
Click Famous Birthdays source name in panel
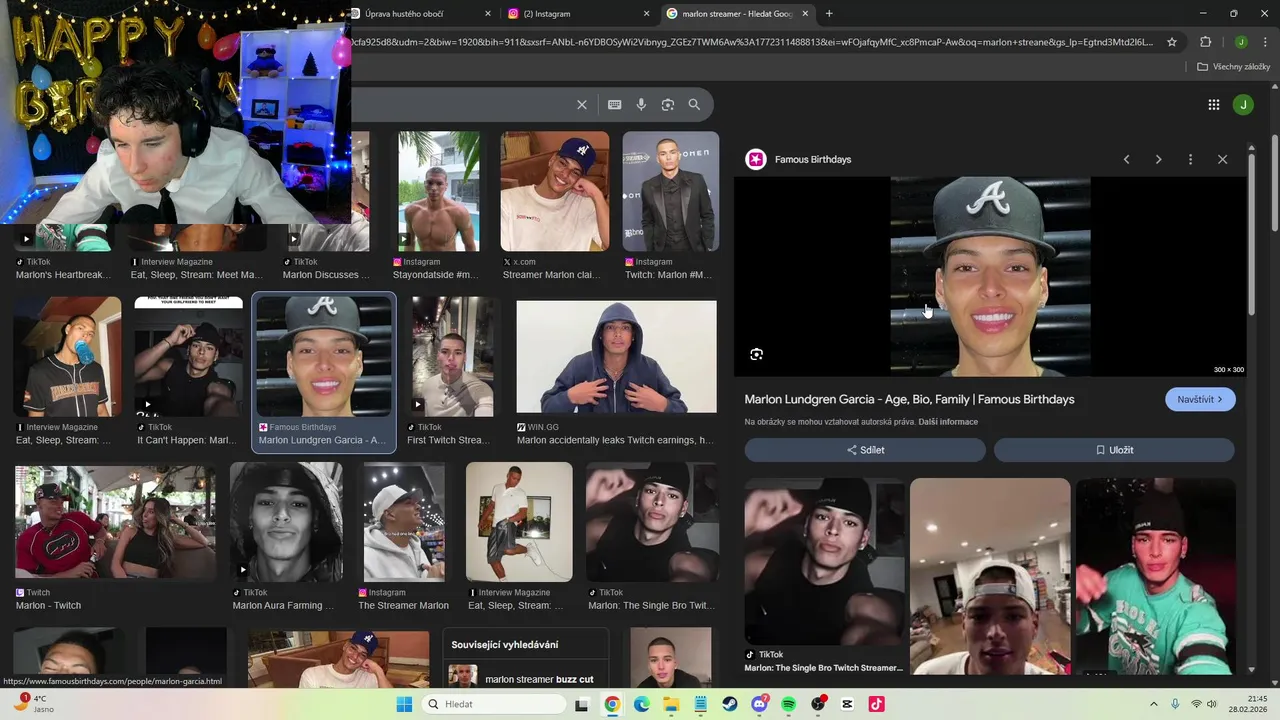tap(813, 159)
